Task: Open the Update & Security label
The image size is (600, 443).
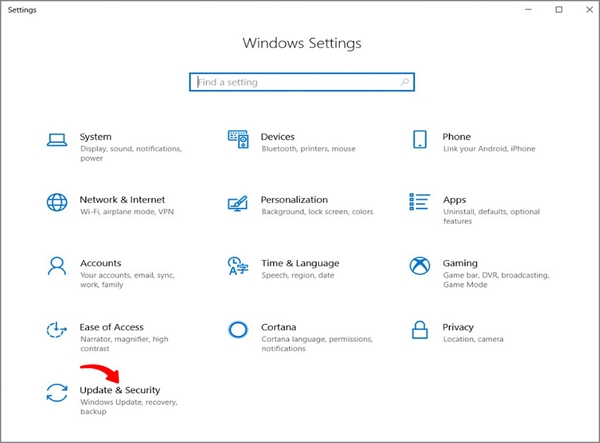Action: tap(120, 390)
